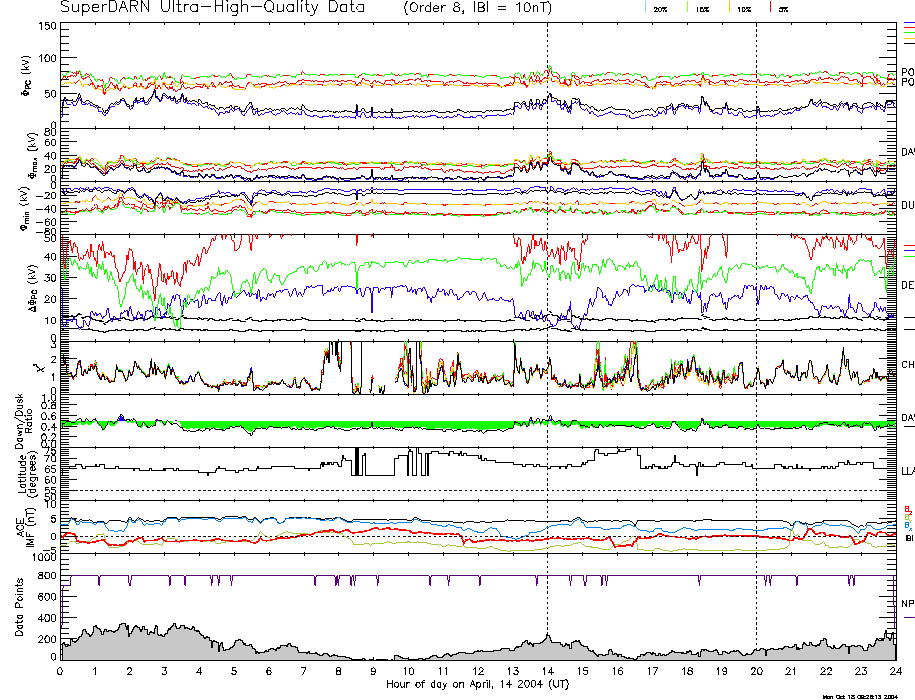
Task: Click the timestamp text at bottom right
Action: (x=860, y=696)
